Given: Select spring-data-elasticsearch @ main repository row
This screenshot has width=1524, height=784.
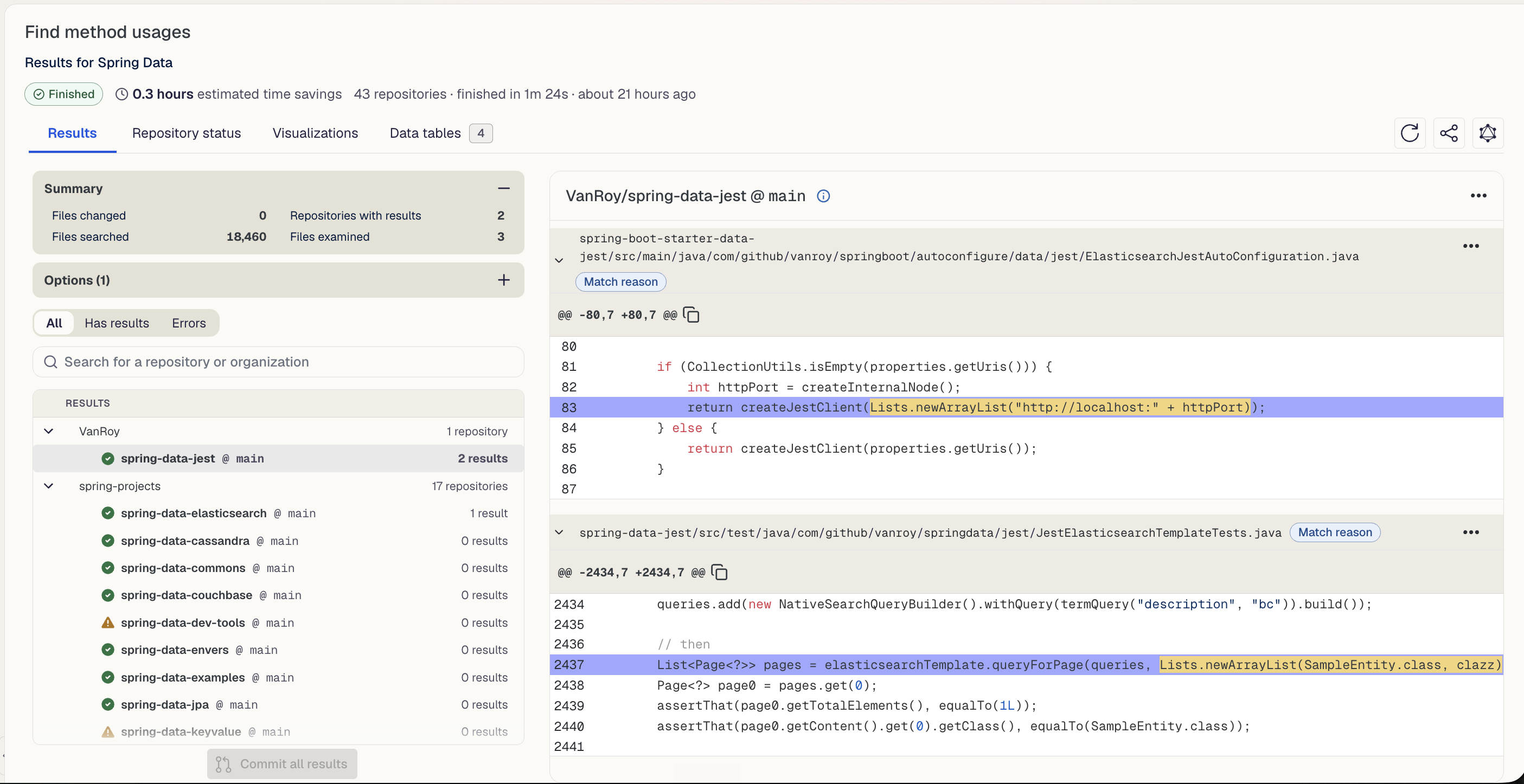Looking at the screenshot, I should tap(278, 513).
